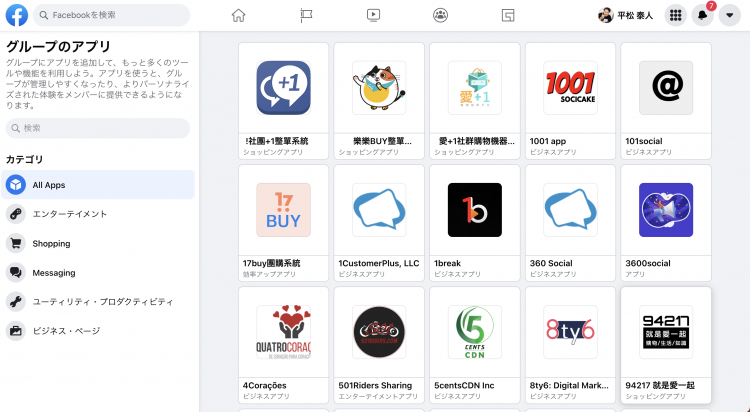Click the 101social title text
The height and width of the screenshot is (412, 750).
643,141
